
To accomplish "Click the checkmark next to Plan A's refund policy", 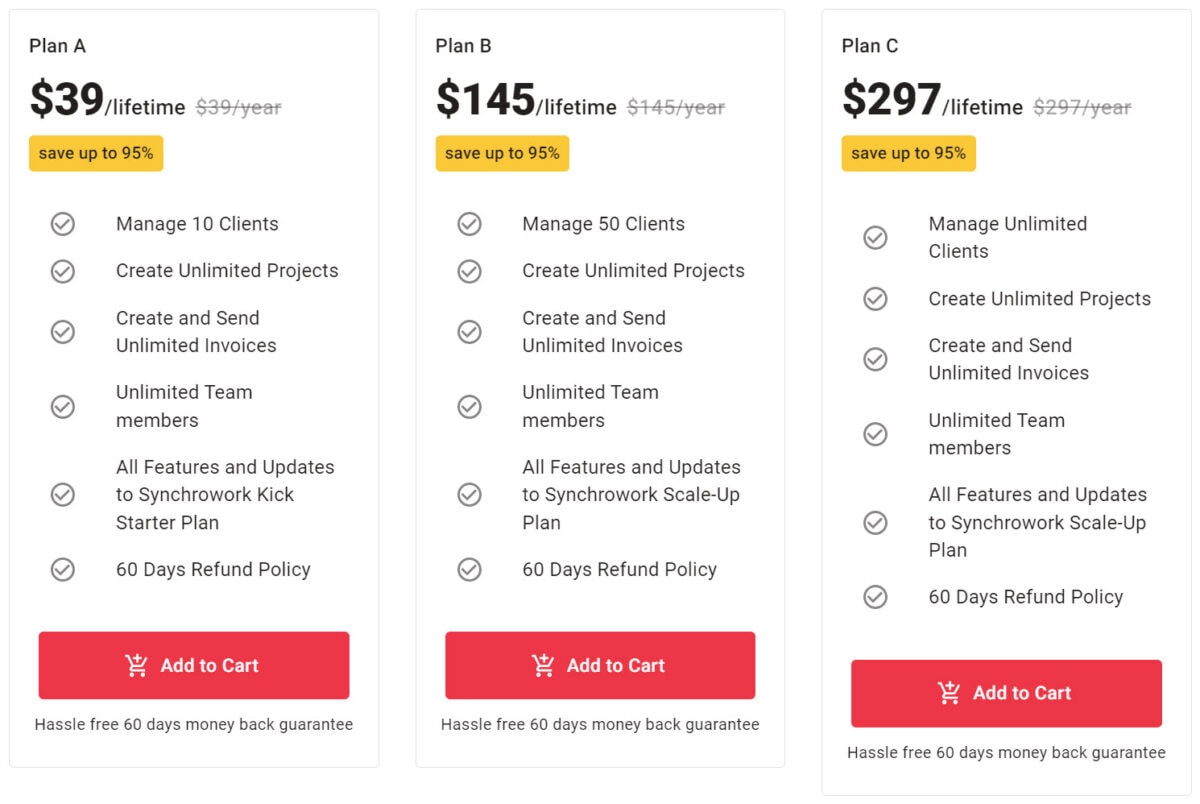I will pos(63,569).
